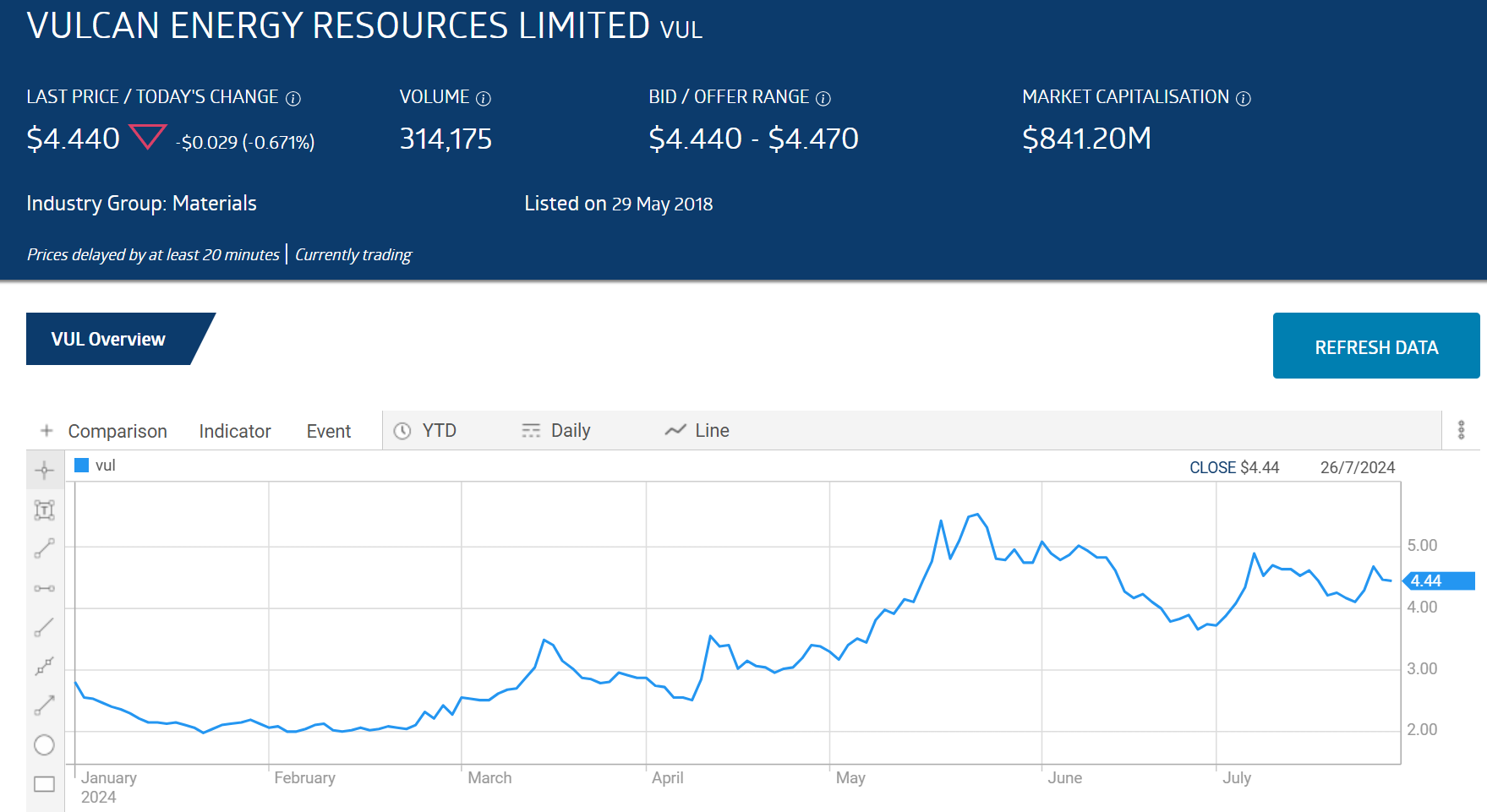Click the plus icon beside Comparison

coord(46,431)
